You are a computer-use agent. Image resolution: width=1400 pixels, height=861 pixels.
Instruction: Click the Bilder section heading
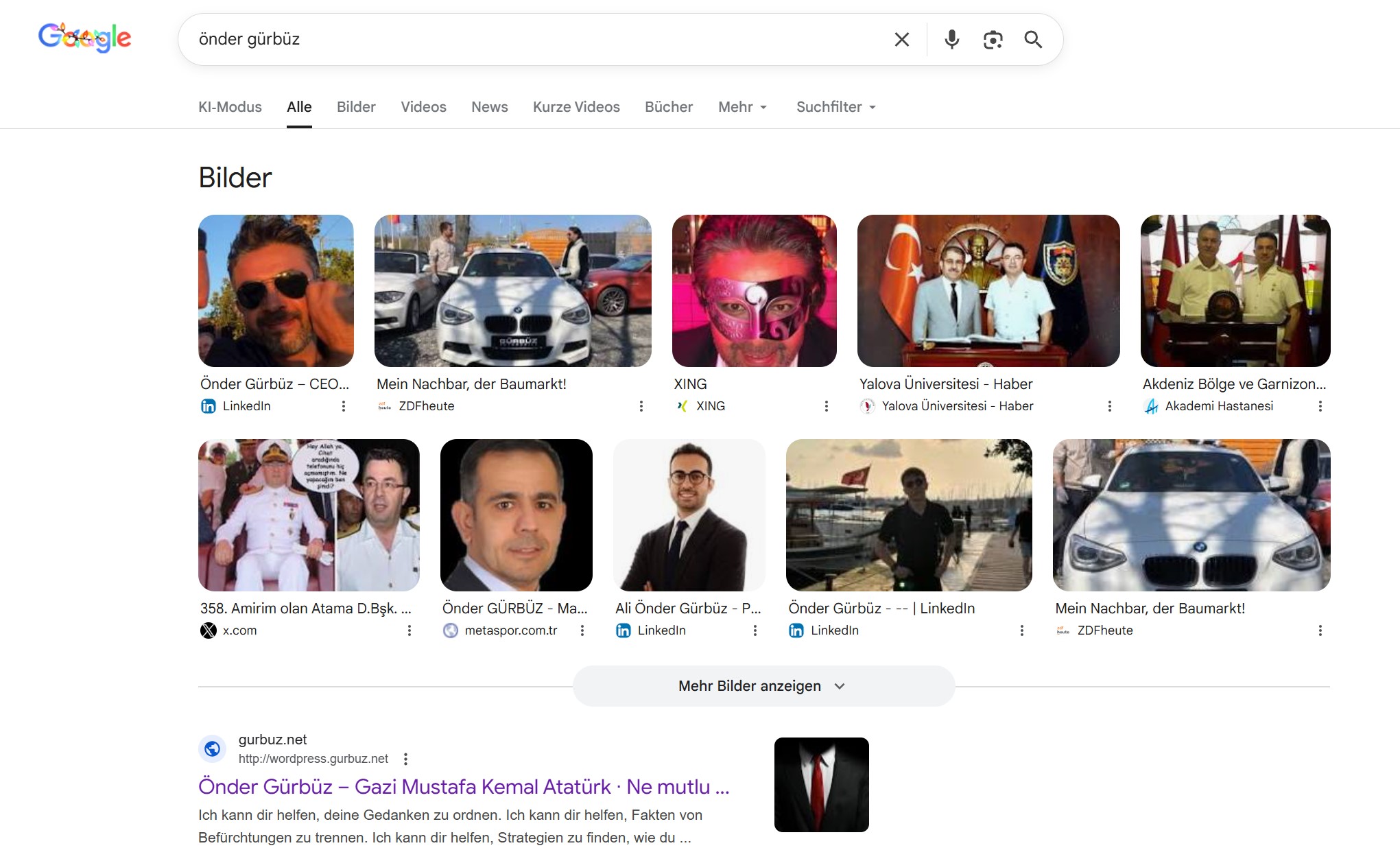pos(235,178)
